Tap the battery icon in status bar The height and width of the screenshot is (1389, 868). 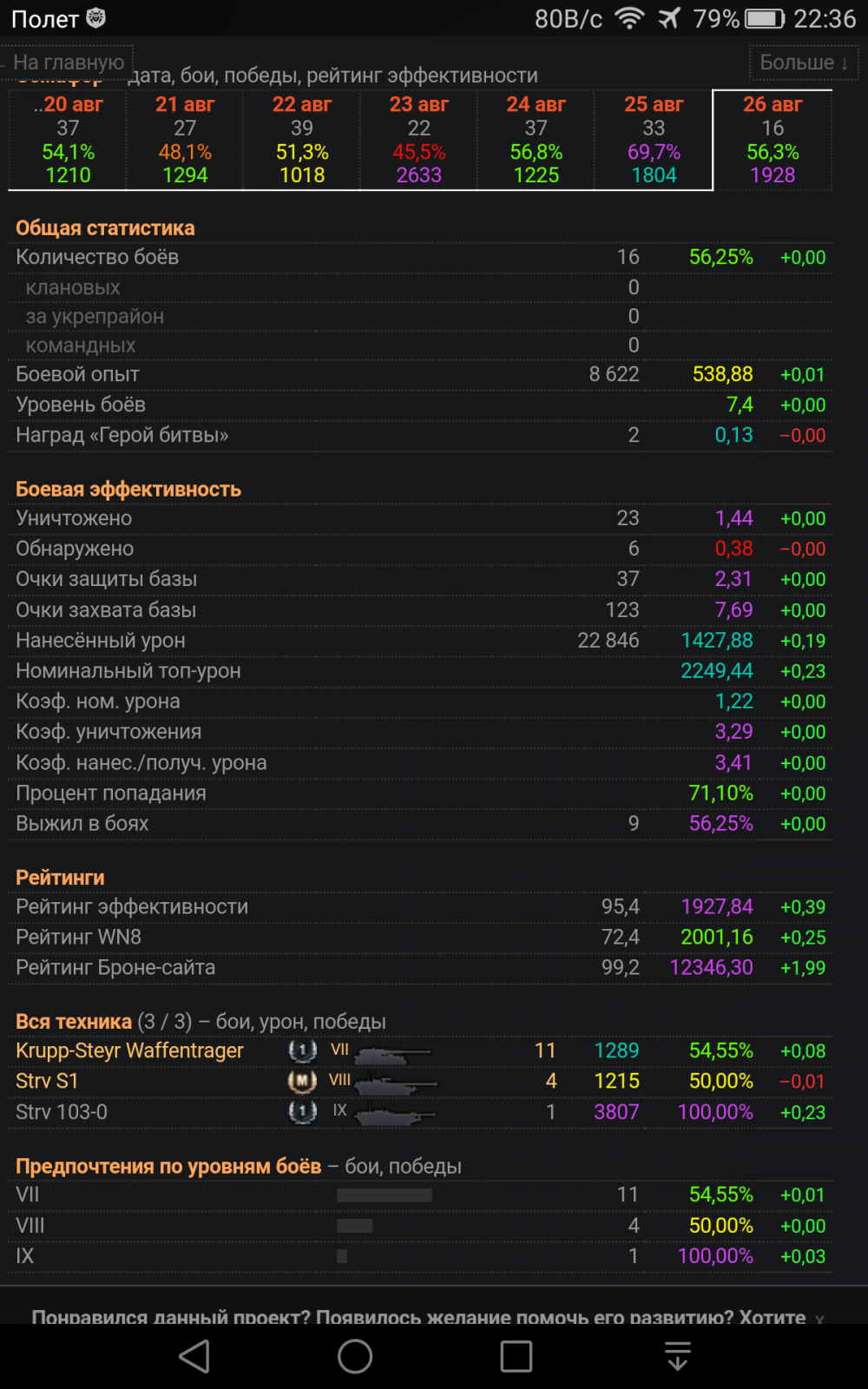coord(764,18)
